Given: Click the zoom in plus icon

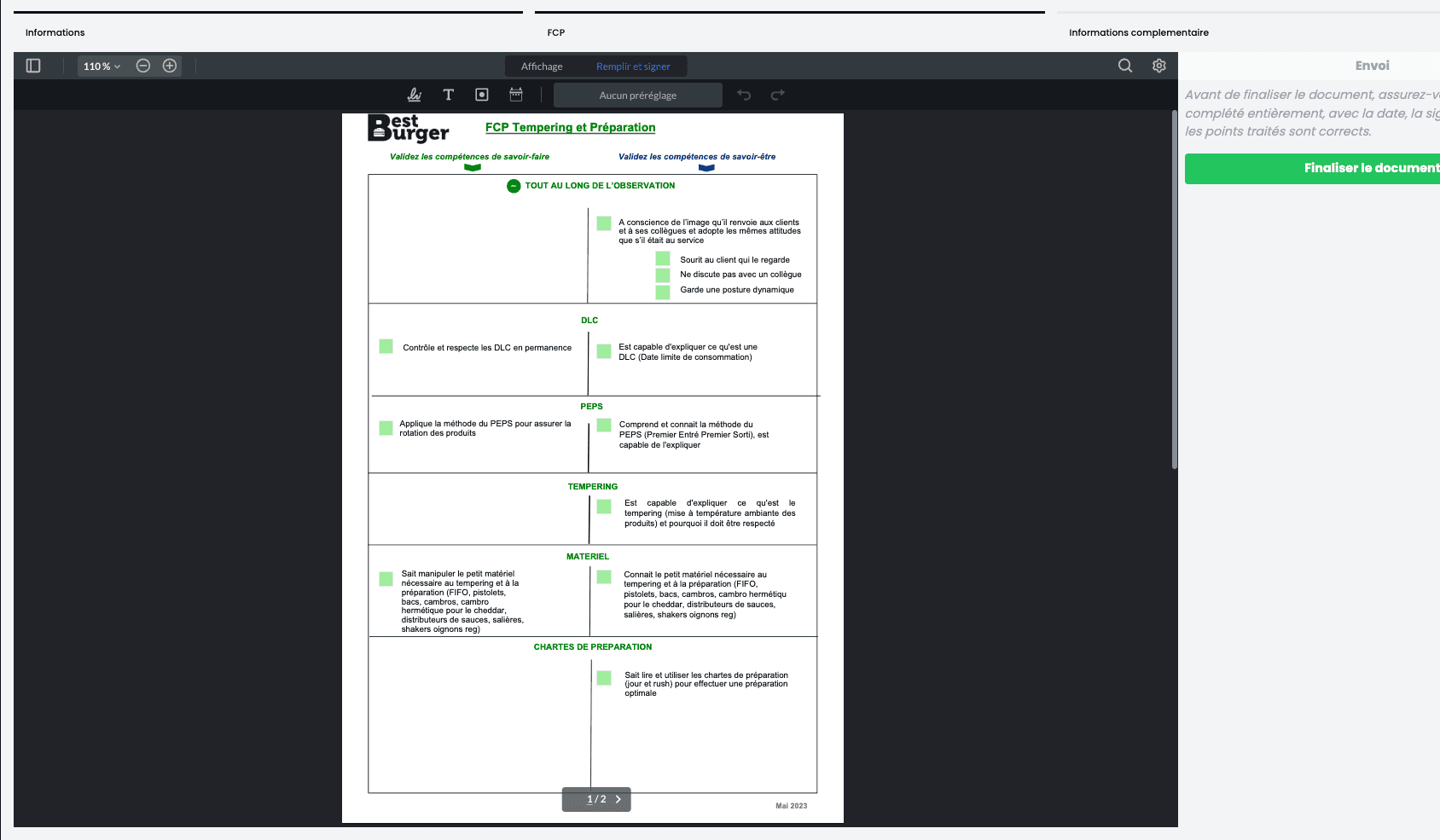Looking at the screenshot, I should 170,66.
